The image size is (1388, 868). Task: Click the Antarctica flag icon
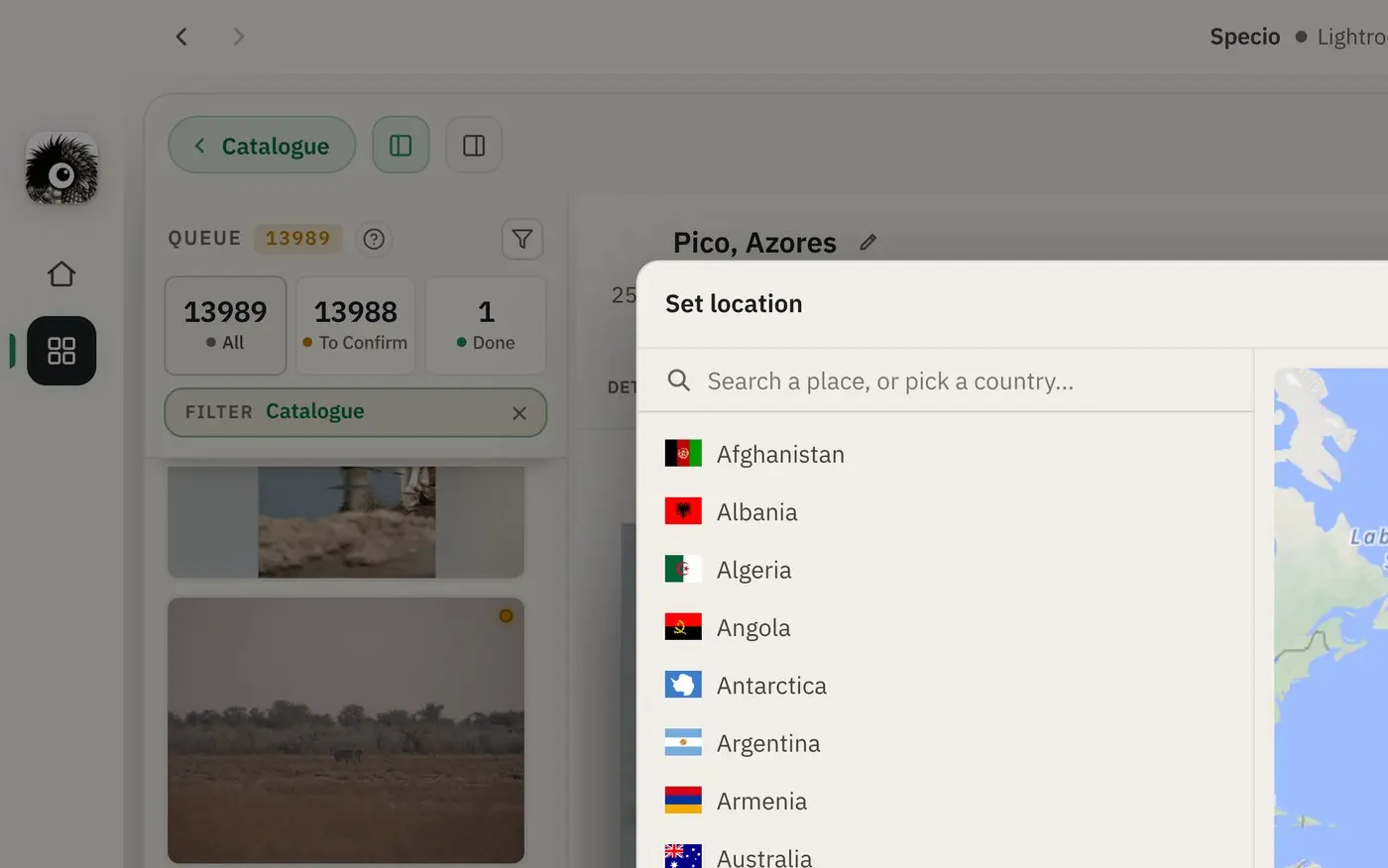[683, 684]
